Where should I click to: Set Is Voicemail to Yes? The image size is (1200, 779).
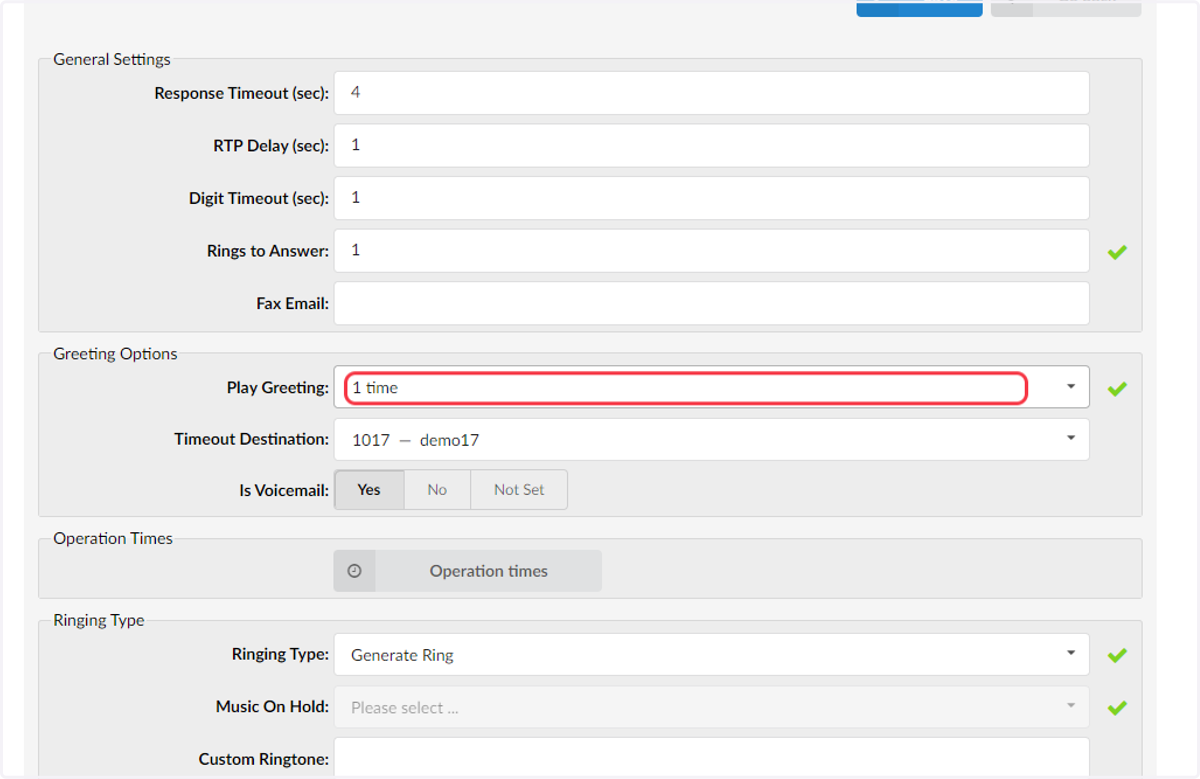(369, 490)
